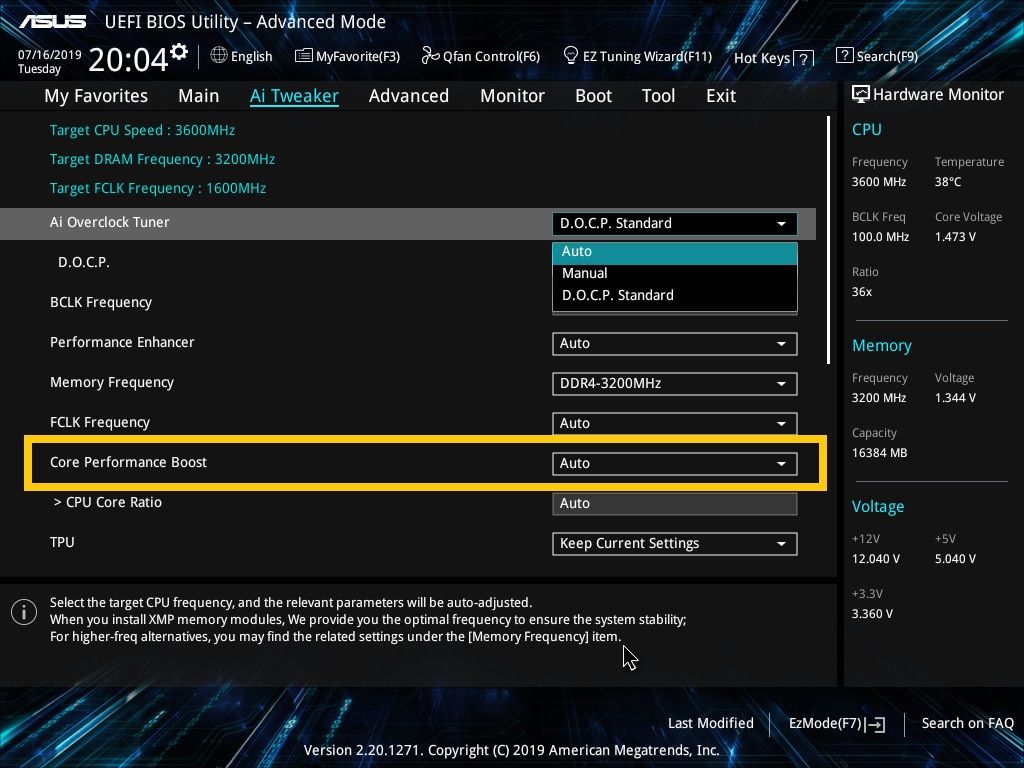The image size is (1024, 768).
Task: Click the Memory Frequency label
Action: tap(112, 382)
